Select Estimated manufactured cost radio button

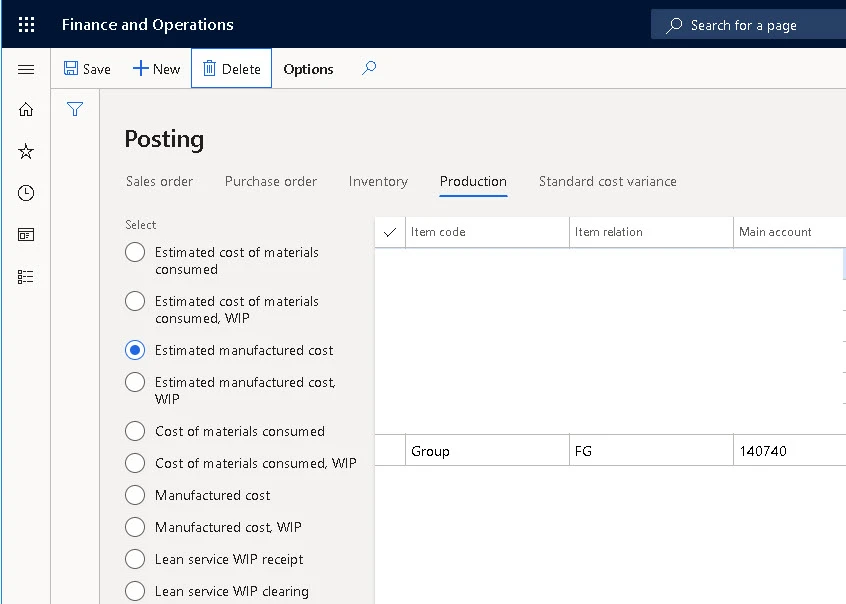click(x=135, y=350)
